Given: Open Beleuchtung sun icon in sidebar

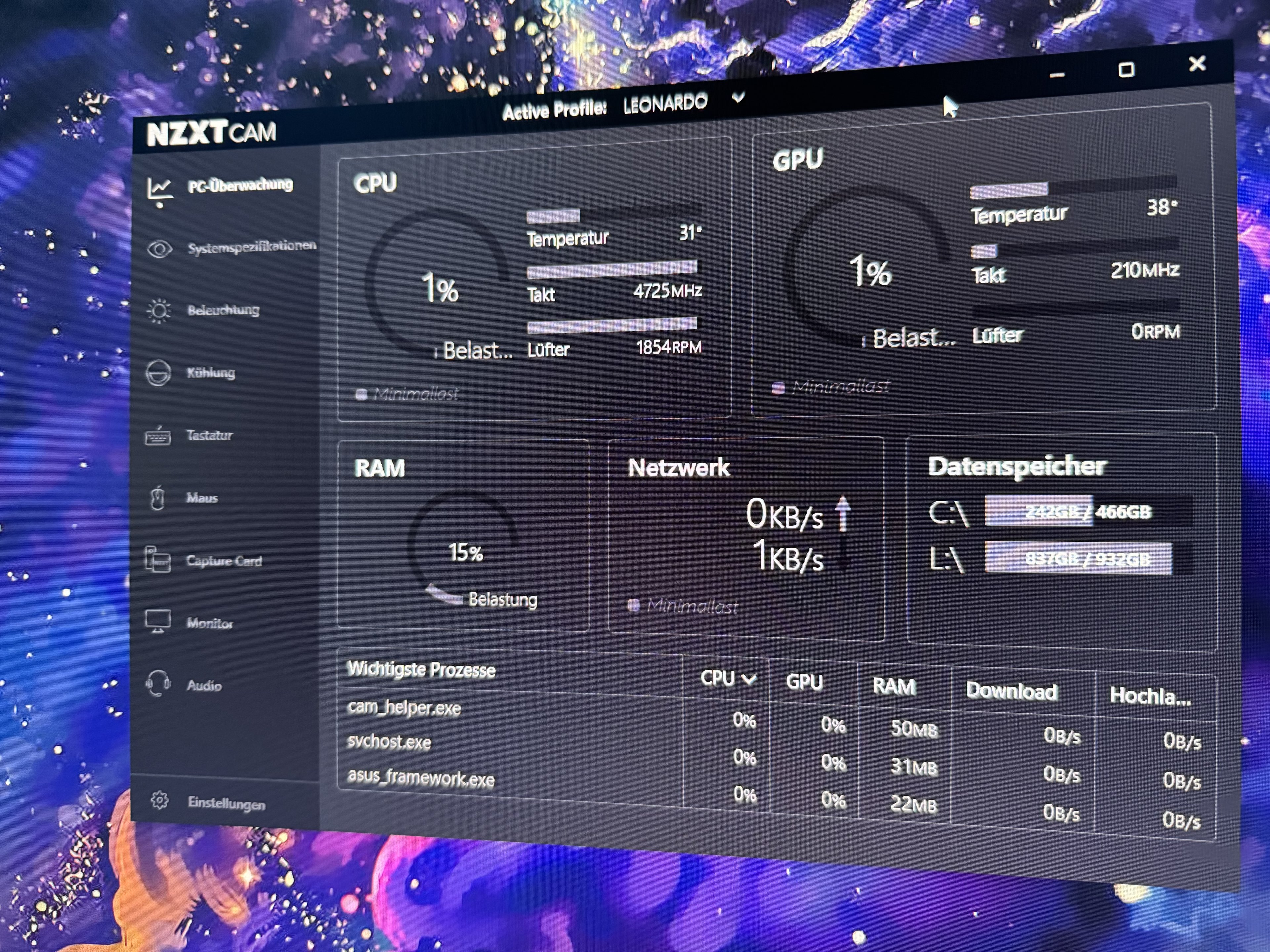Looking at the screenshot, I should (x=158, y=311).
